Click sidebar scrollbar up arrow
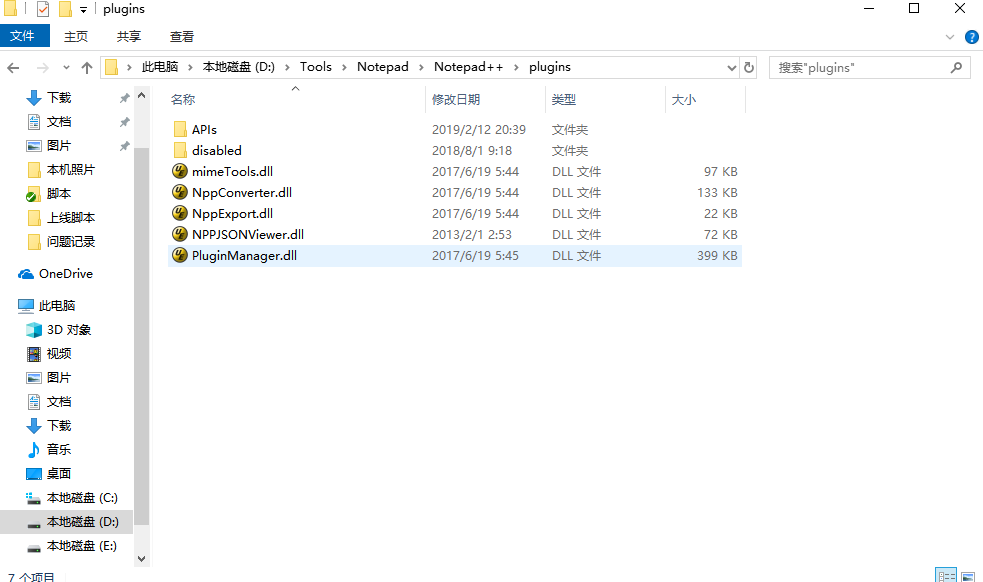 (142, 96)
